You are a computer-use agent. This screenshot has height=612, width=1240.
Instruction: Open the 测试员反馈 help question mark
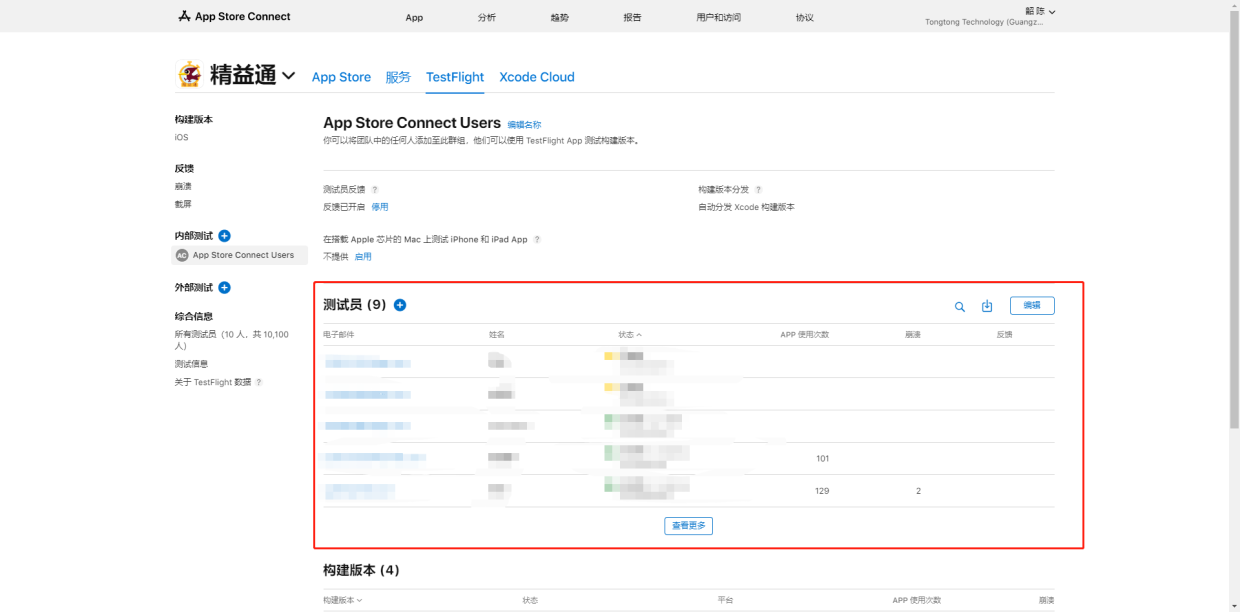pyautogui.click(x=375, y=189)
